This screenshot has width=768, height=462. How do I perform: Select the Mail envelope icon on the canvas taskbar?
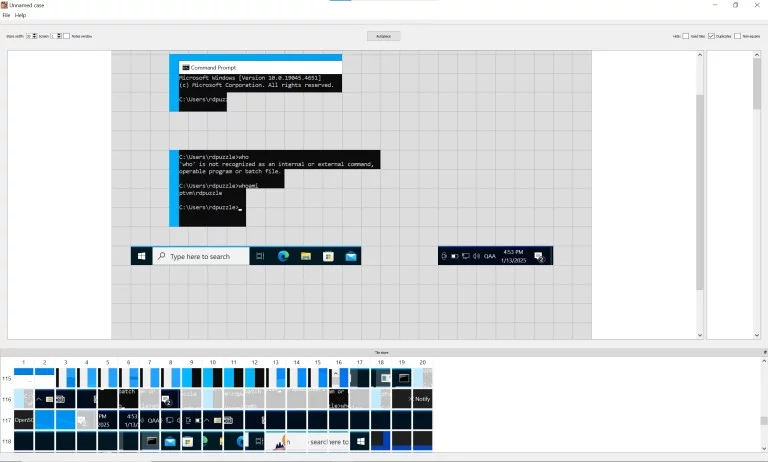[351, 256]
